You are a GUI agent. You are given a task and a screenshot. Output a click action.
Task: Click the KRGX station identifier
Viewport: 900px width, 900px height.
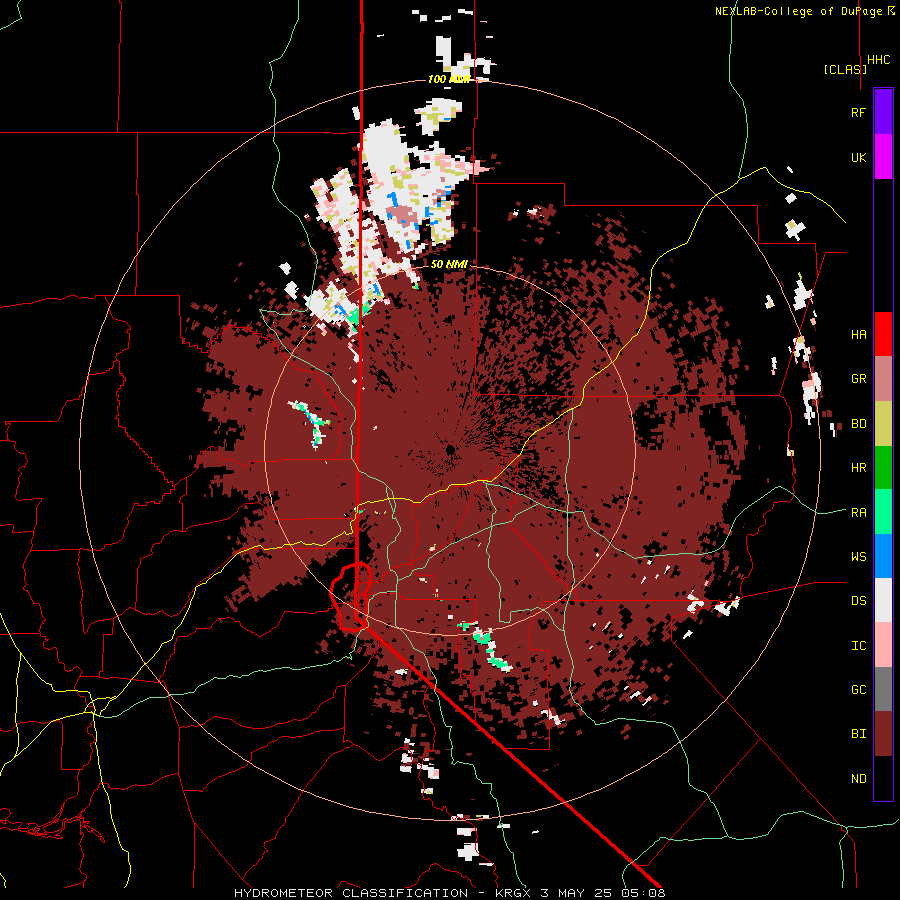pos(514,893)
